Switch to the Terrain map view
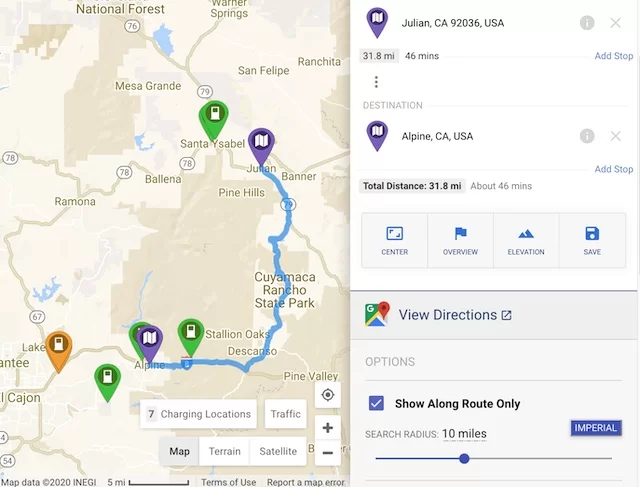 (224, 451)
